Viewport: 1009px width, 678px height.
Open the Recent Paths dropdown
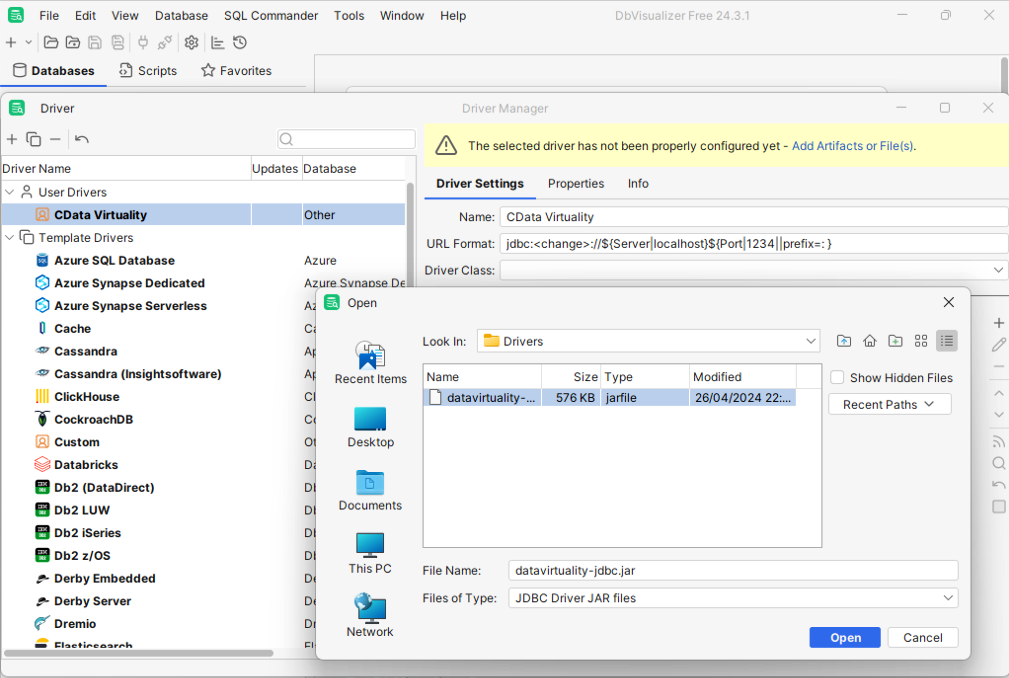pyautogui.click(x=889, y=404)
